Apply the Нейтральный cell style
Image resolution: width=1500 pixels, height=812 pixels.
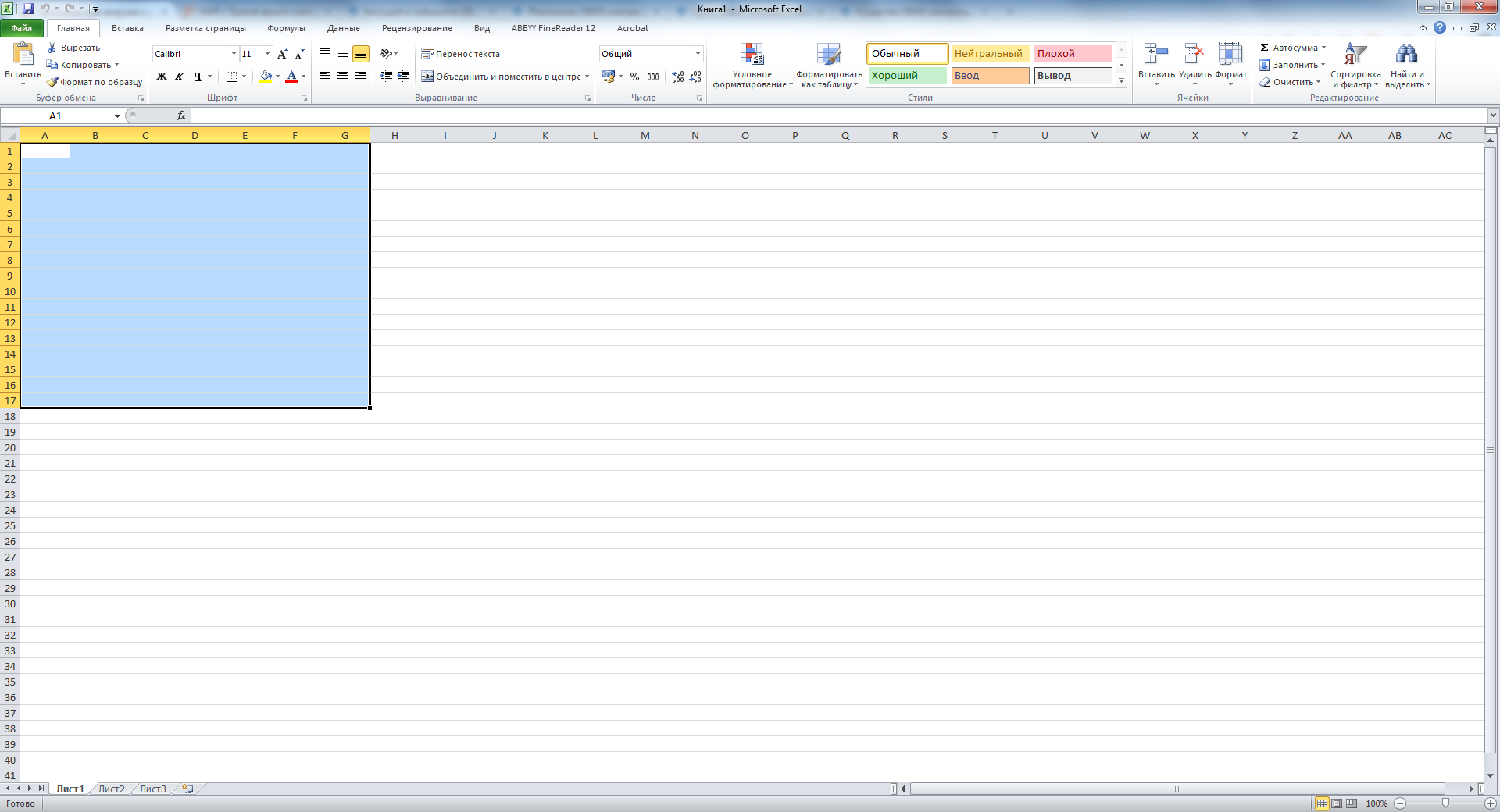pyautogui.click(x=990, y=54)
